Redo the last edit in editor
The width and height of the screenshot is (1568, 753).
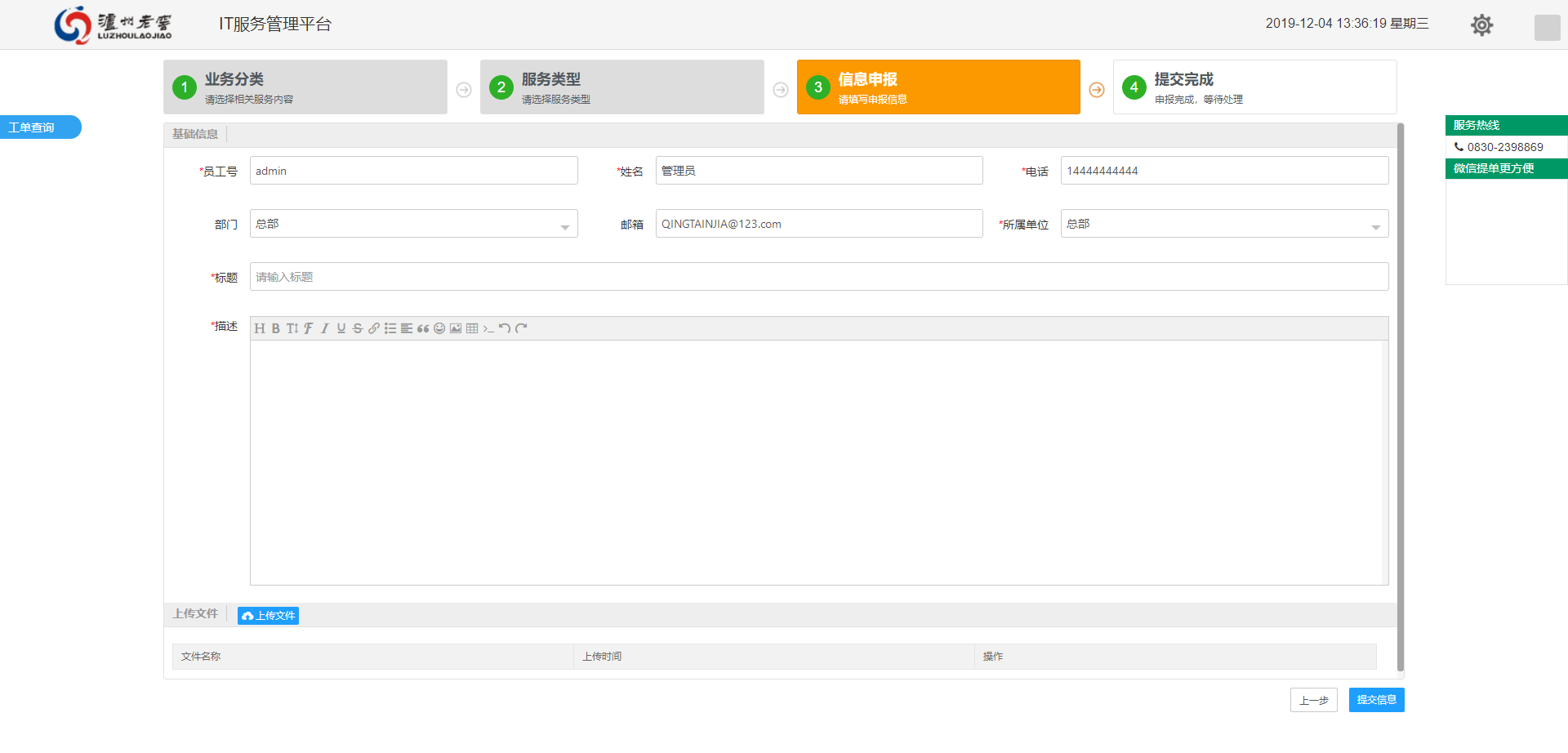click(x=521, y=328)
